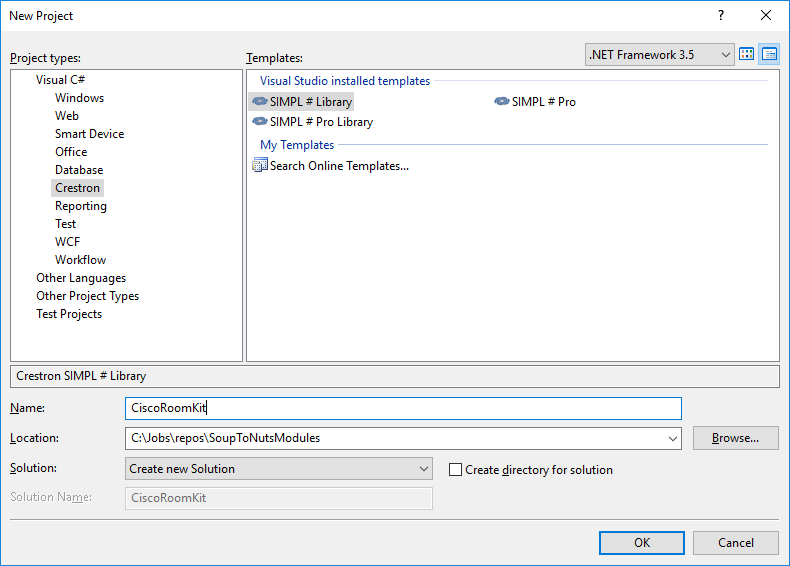Click the OK button
This screenshot has height=566, width=790.
pos(642,543)
